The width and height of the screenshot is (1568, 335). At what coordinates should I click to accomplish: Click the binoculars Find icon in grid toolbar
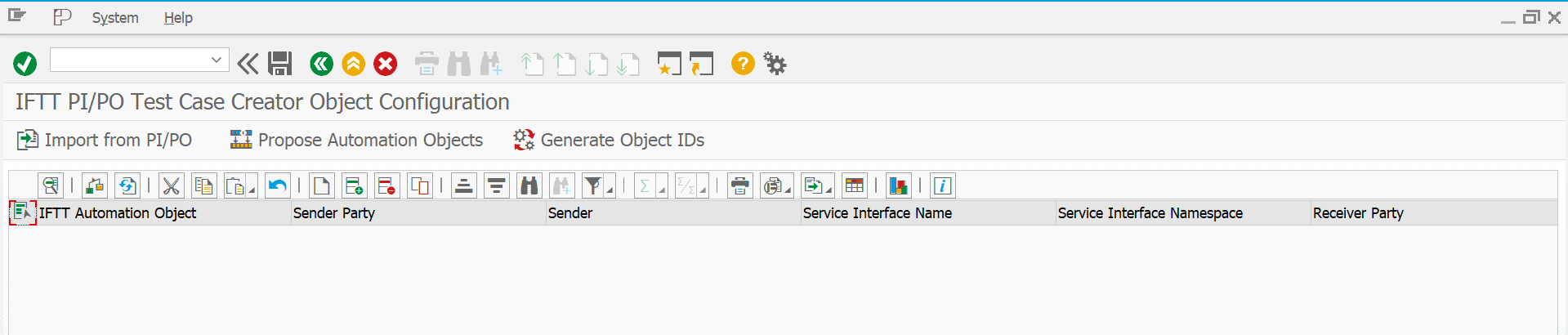pyautogui.click(x=529, y=186)
